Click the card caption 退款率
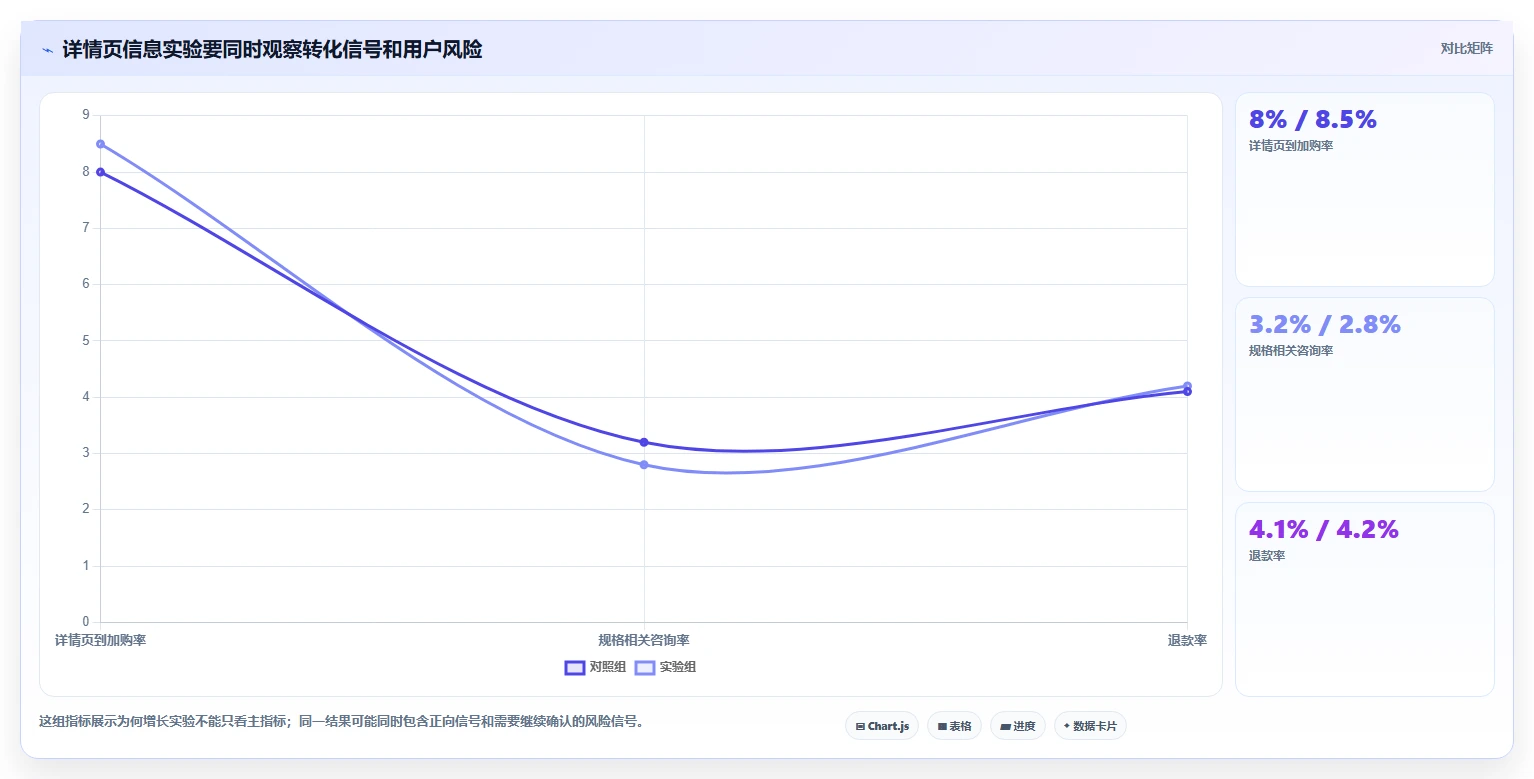1534x779 pixels. 1267,556
